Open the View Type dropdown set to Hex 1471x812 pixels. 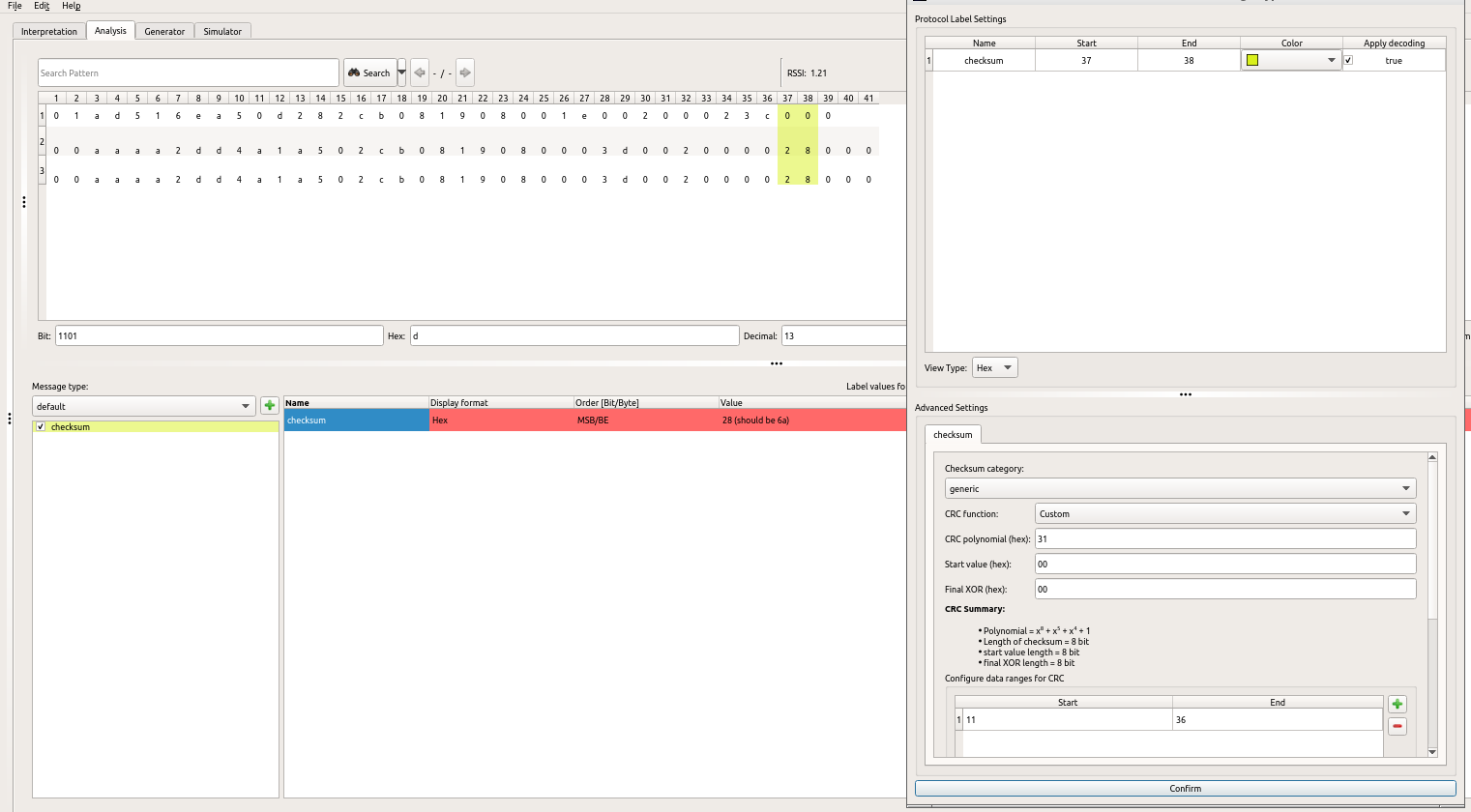994,367
